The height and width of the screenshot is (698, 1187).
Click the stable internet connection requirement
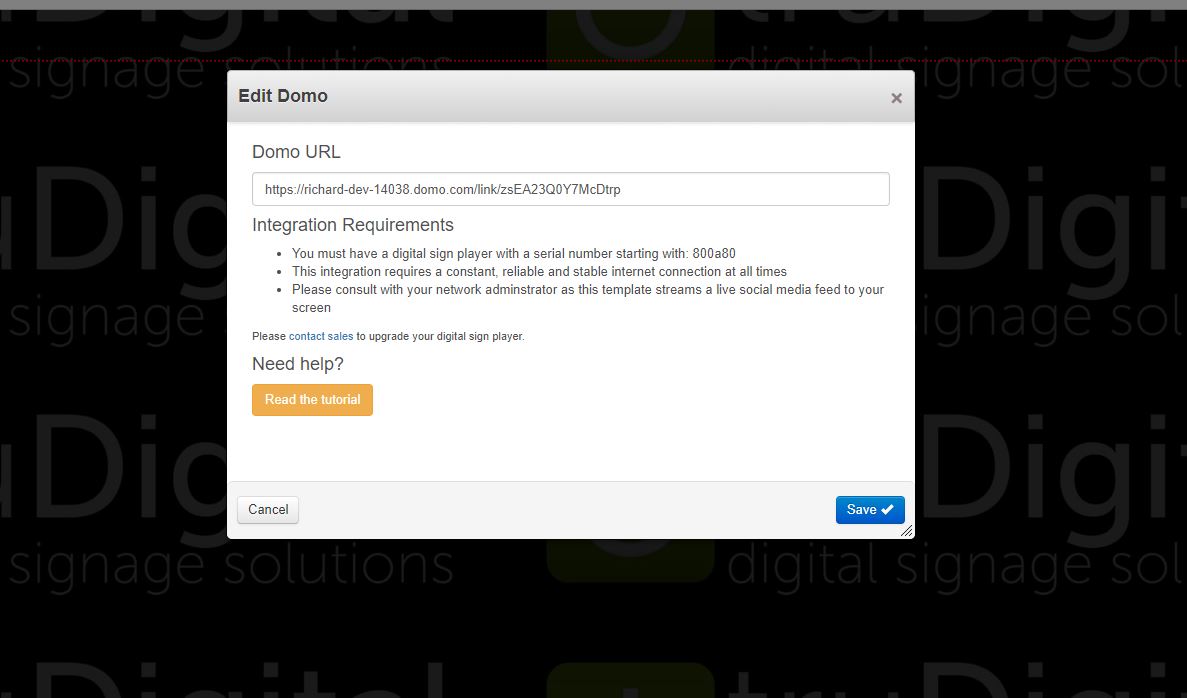[x=539, y=272]
